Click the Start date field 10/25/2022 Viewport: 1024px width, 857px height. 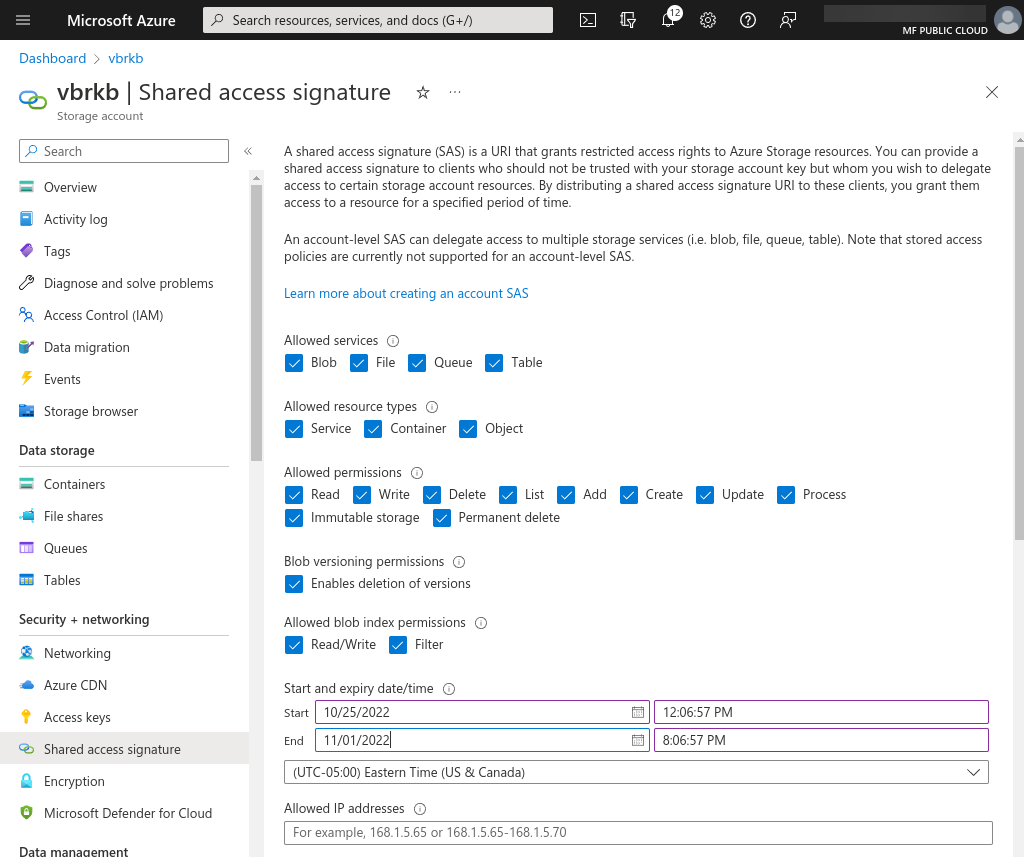pyautogui.click(x=482, y=713)
